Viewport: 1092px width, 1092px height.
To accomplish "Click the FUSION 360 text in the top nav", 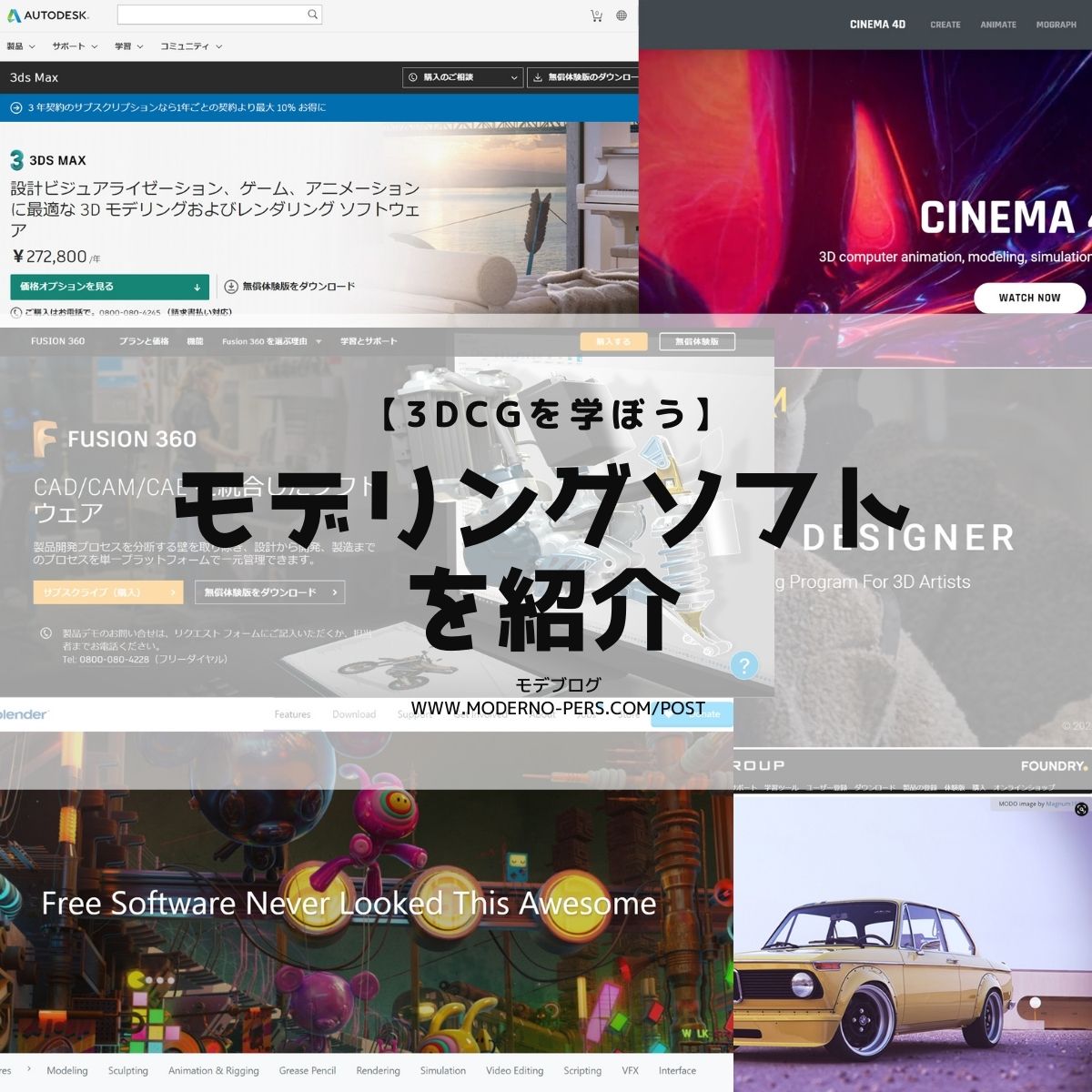I will (57, 341).
